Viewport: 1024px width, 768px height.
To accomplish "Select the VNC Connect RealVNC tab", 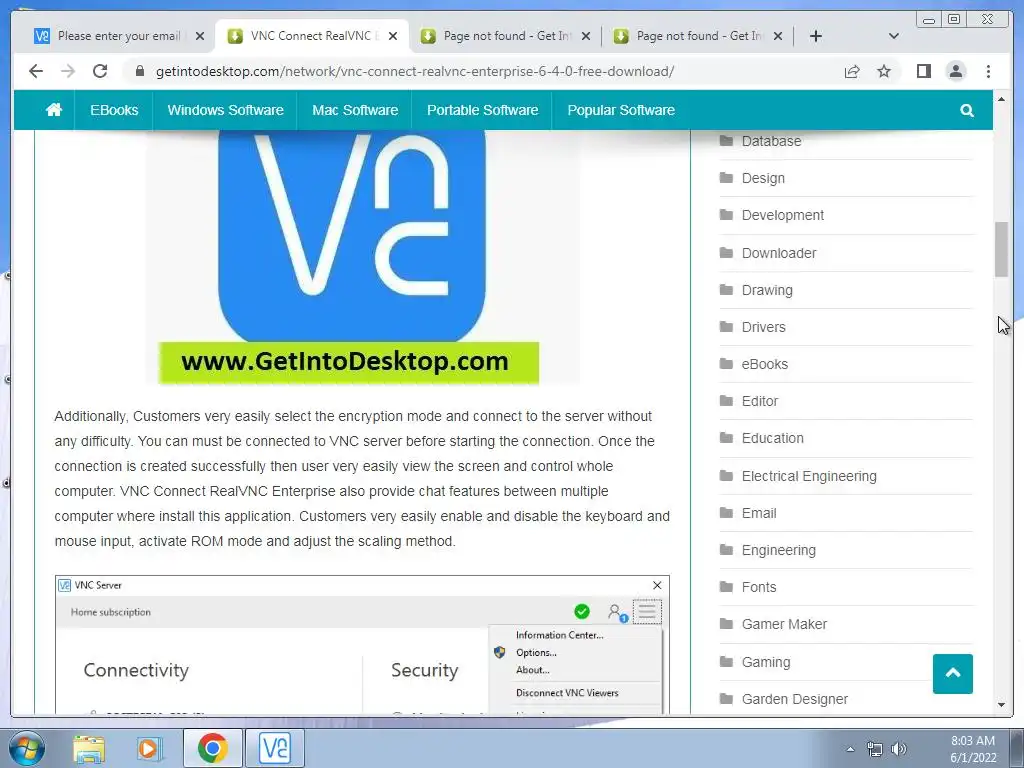I will pyautogui.click(x=310, y=36).
